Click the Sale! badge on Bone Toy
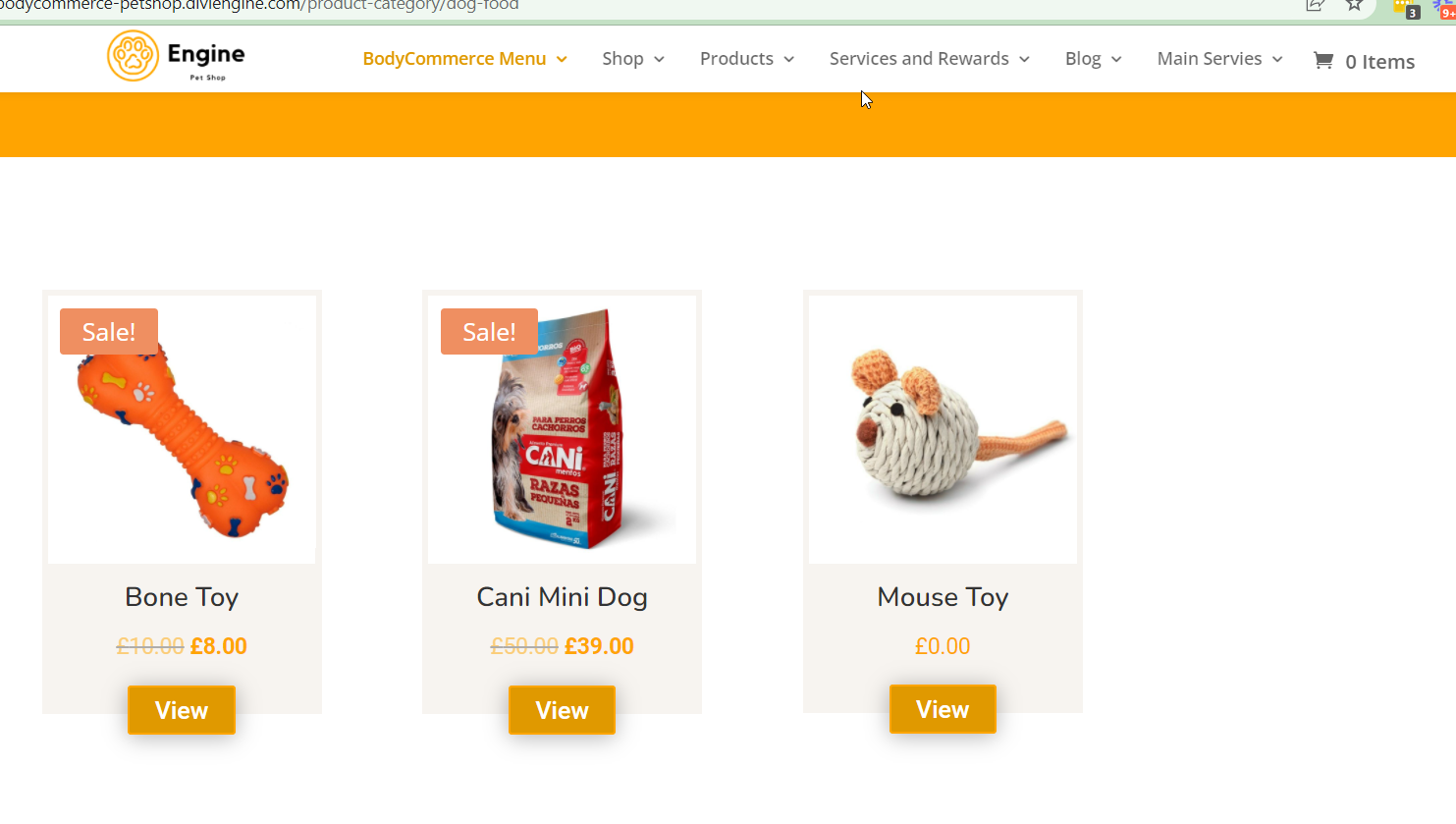This screenshot has height=824, width=1456. pyautogui.click(x=109, y=331)
